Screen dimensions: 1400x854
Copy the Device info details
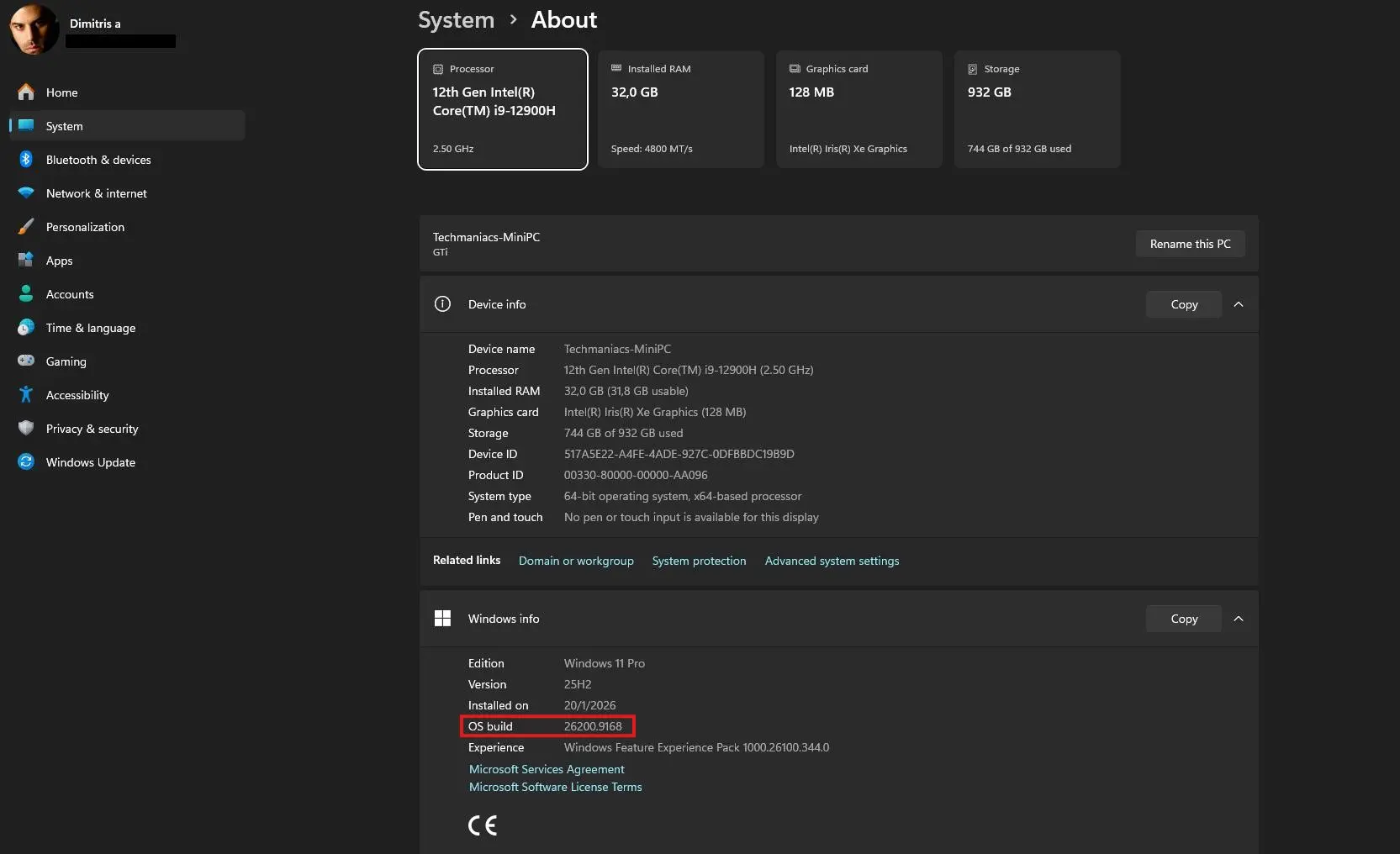point(1184,304)
